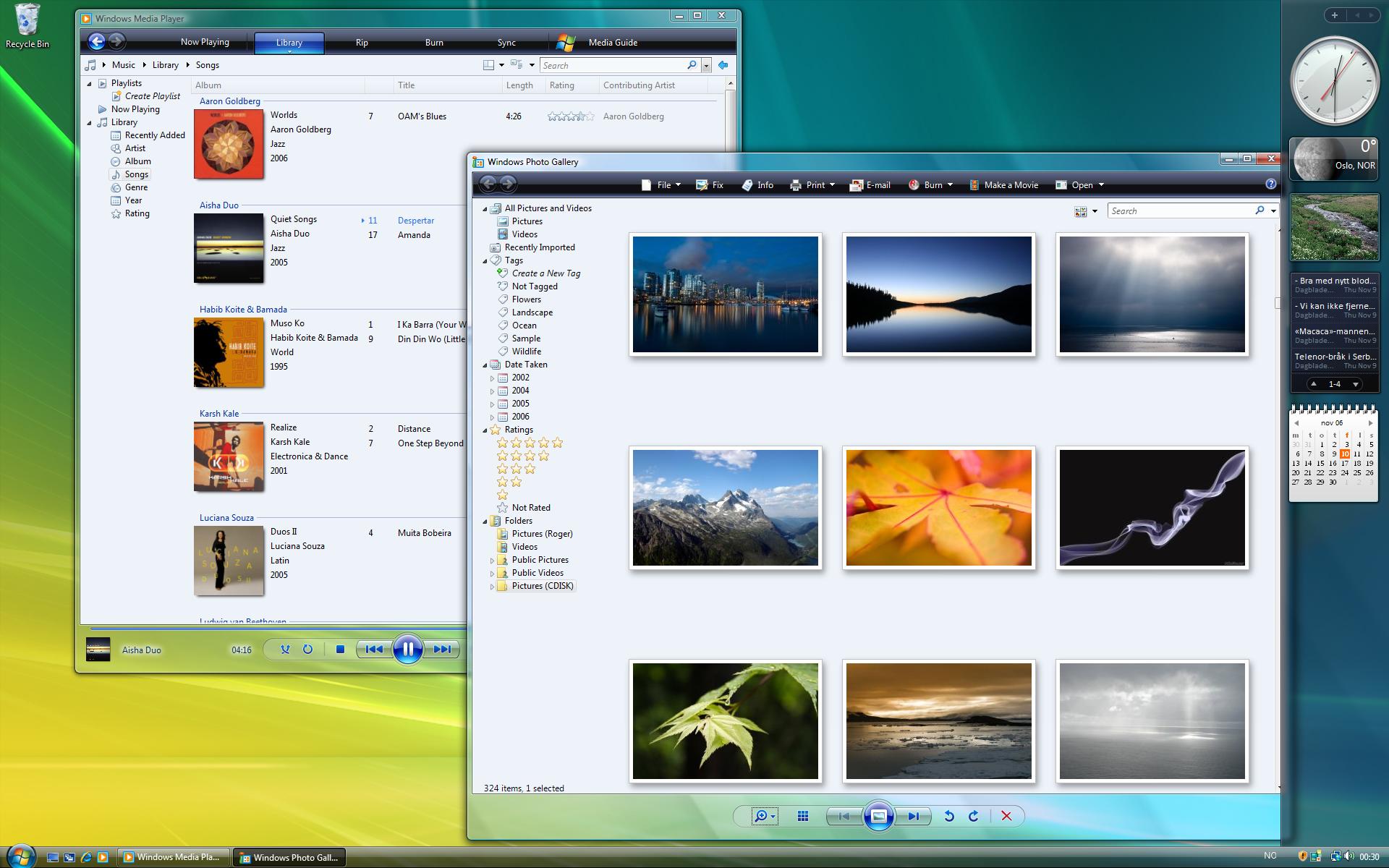Expand the Public Pictures folder
This screenshot has height=868, width=1389.
click(493, 561)
